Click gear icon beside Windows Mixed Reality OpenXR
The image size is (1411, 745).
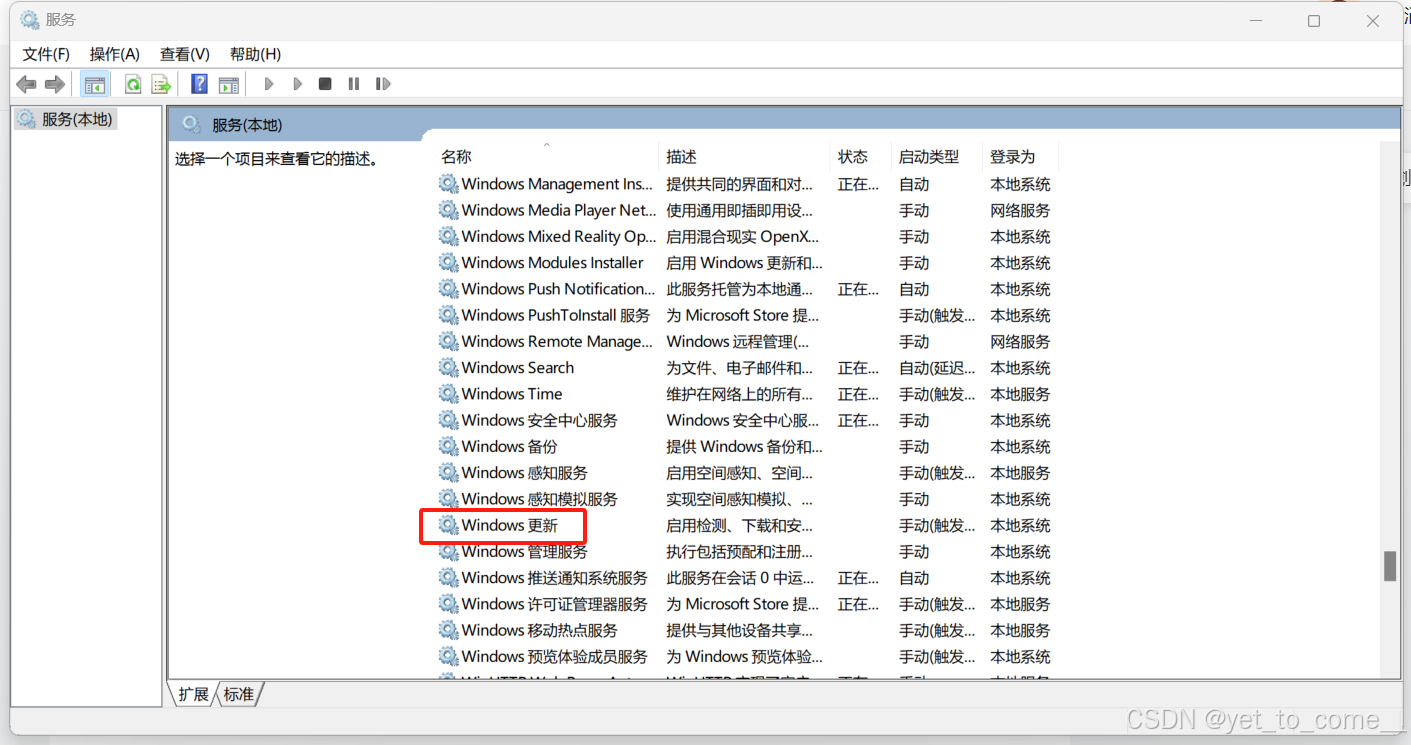[448, 236]
